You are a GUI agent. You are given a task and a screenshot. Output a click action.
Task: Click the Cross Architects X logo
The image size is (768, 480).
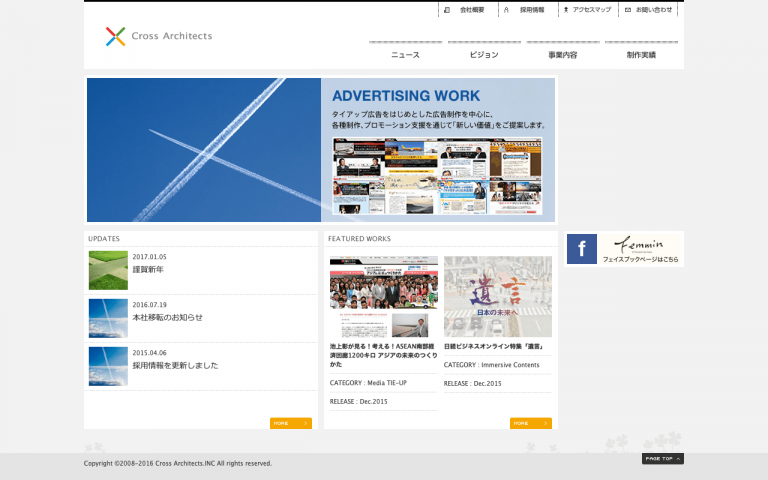[116, 37]
